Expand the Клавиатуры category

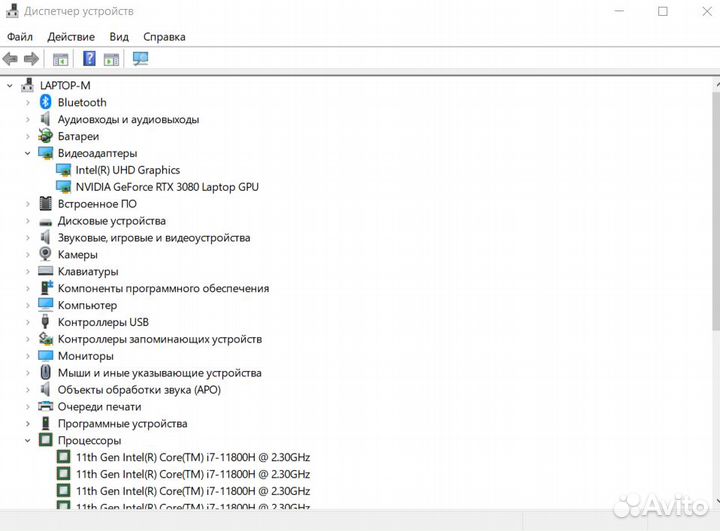28,272
